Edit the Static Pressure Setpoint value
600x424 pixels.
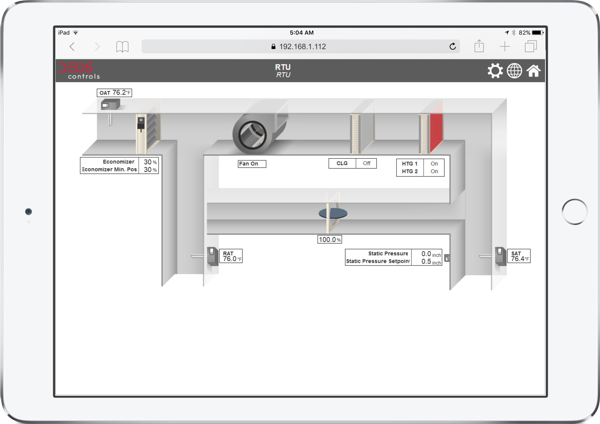click(x=428, y=262)
